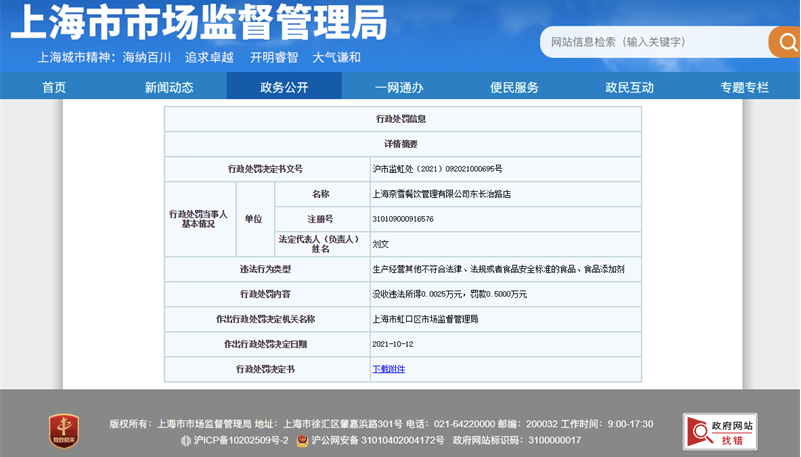Select the 政务公开 tab

click(x=284, y=86)
